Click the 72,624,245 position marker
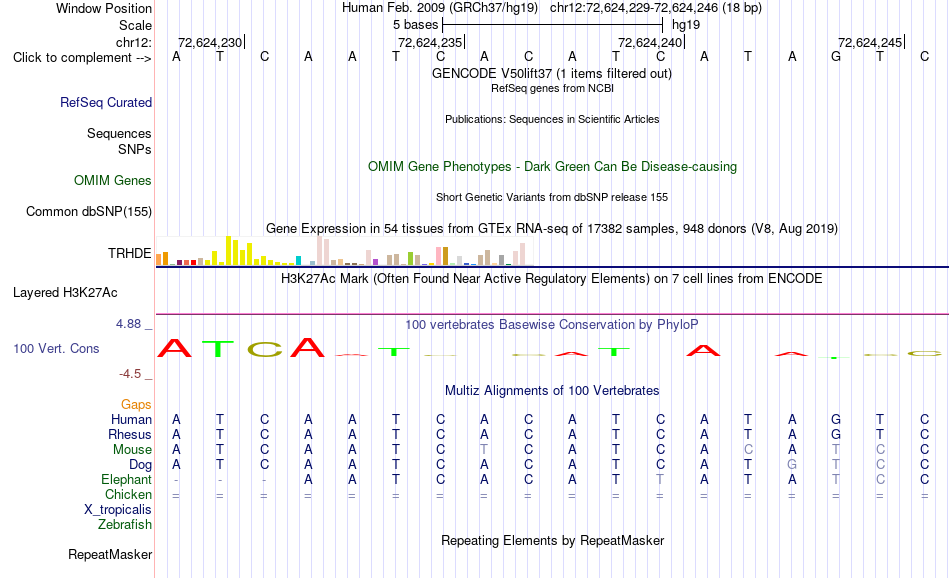Viewport: 950px width, 578px height. click(x=871, y=42)
